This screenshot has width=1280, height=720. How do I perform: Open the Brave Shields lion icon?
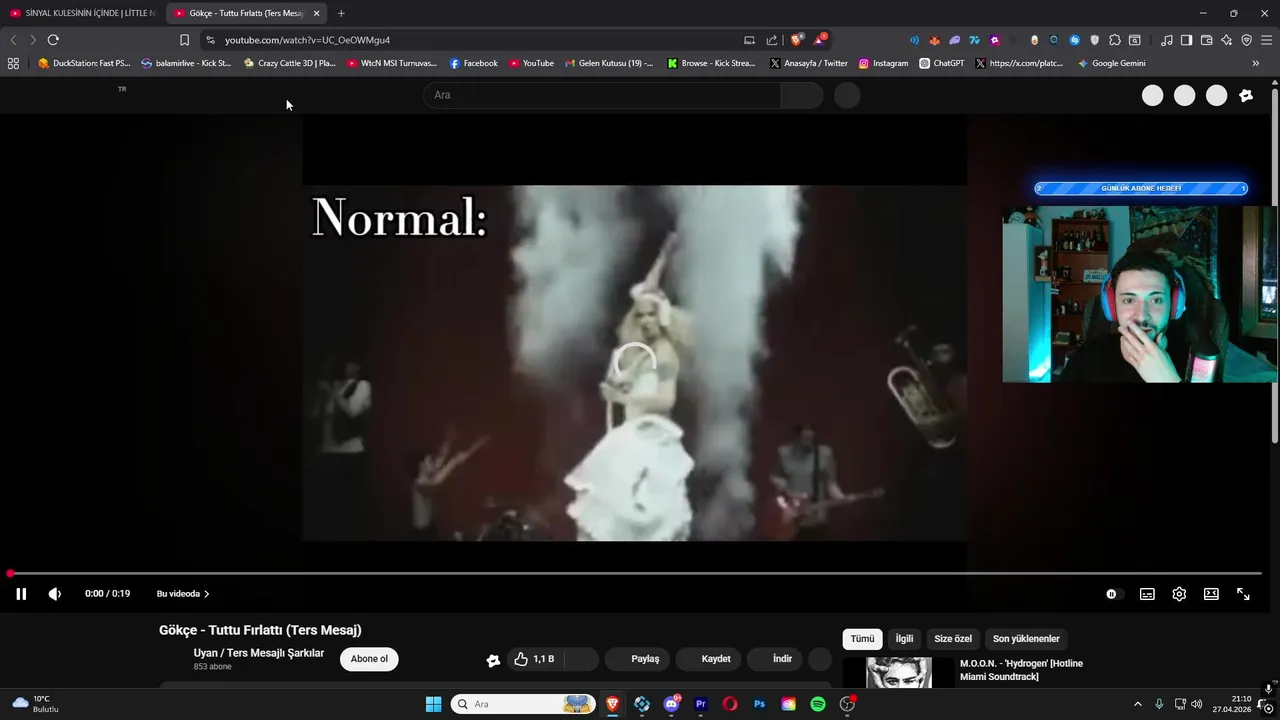tap(797, 40)
